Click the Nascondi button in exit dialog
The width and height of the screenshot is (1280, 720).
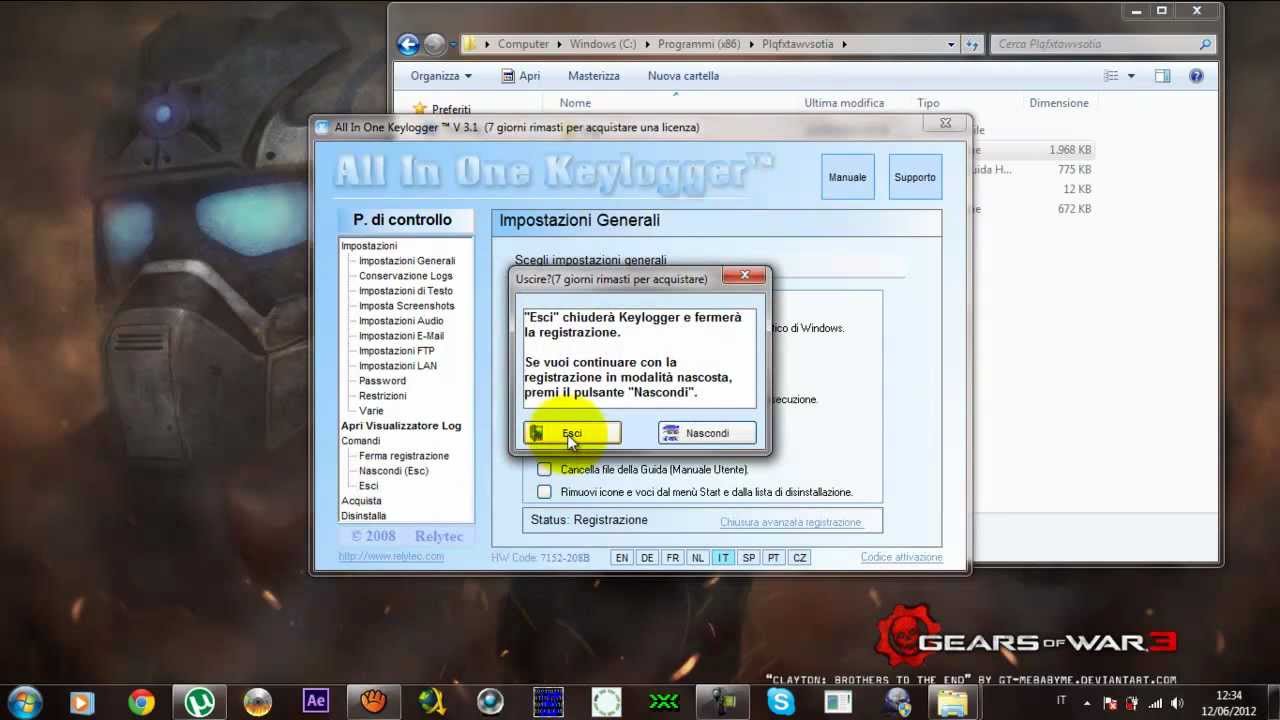(707, 433)
